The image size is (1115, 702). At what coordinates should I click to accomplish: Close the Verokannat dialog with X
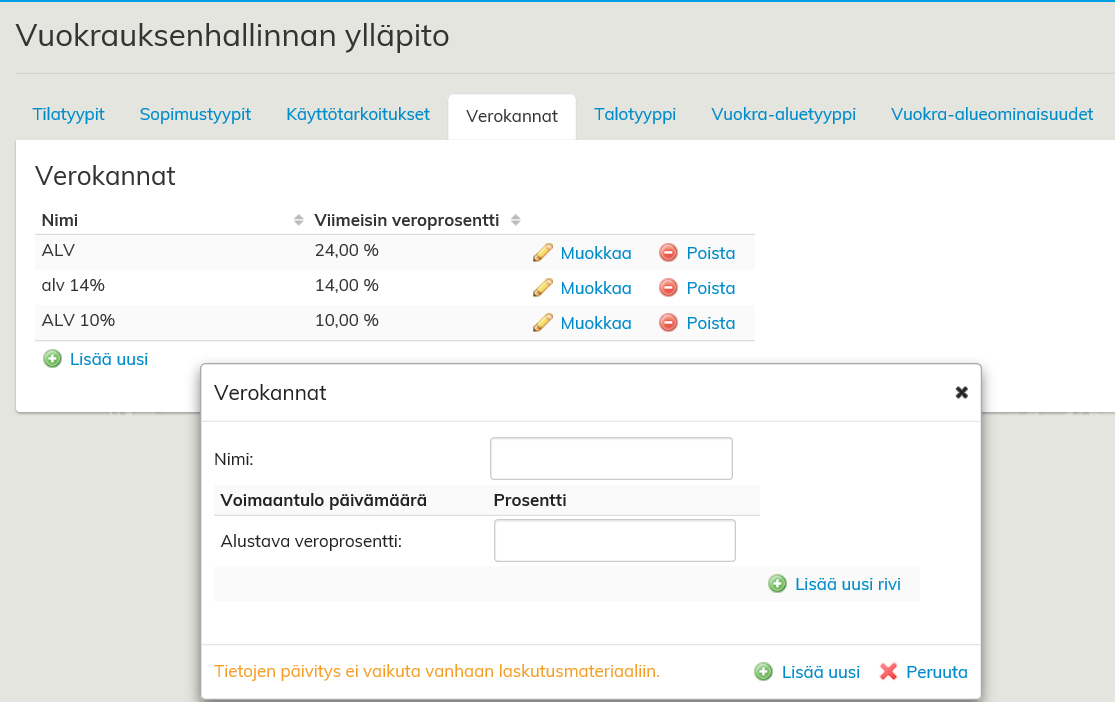click(x=961, y=392)
